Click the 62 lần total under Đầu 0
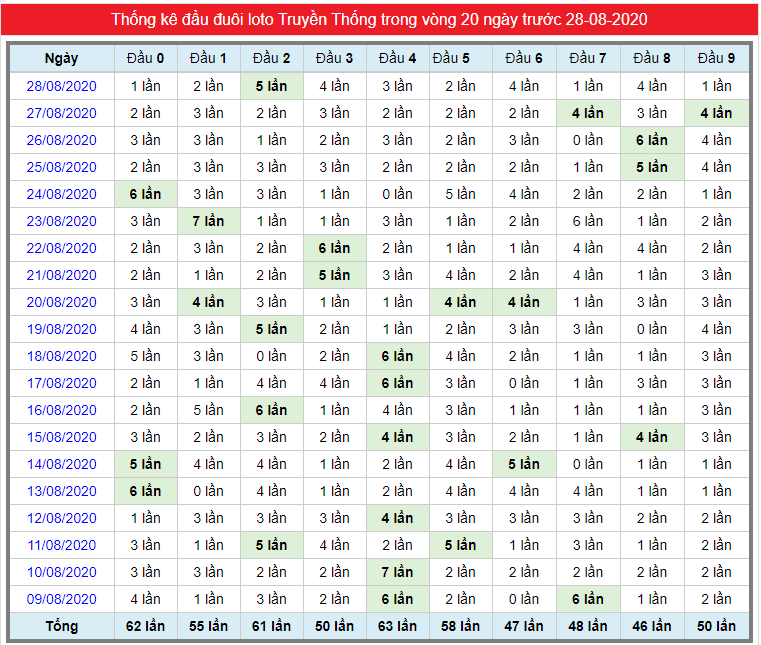761x645 pixels. [x=146, y=626]
